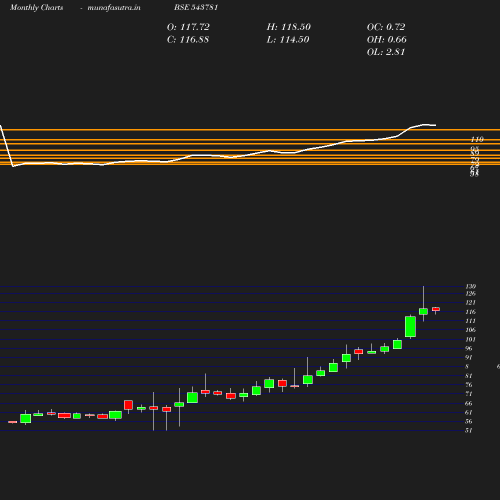Screen dimensions: 500x500
Task: Select the high value "H: 118.50"
Action: point(289,27)
